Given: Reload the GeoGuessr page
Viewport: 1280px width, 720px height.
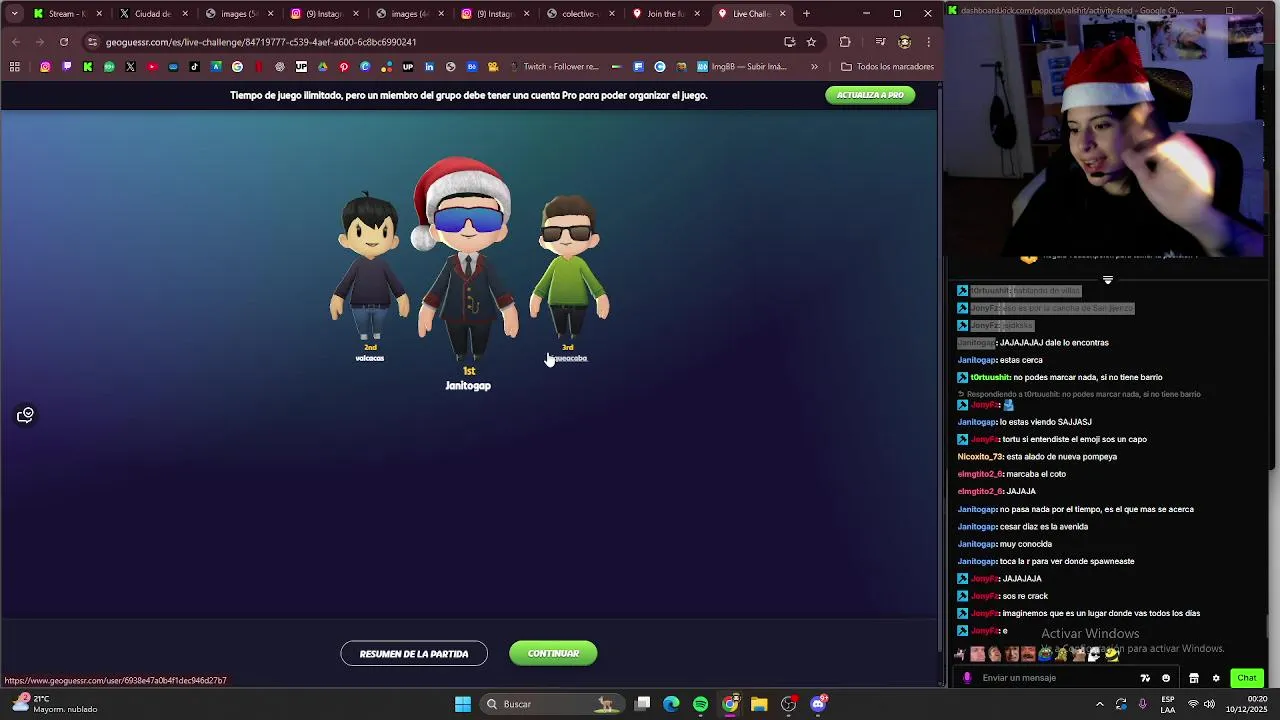Looking at the screenshot, I should tap(64, 42).
